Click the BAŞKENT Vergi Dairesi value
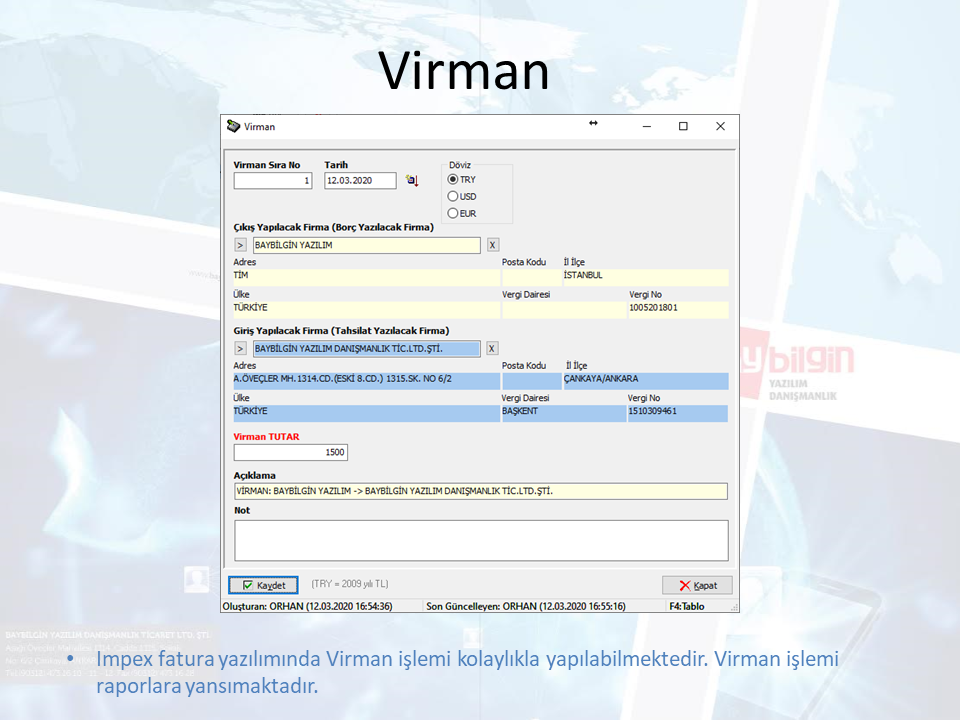Screen dimensions: 960x720 click(564, 413)
